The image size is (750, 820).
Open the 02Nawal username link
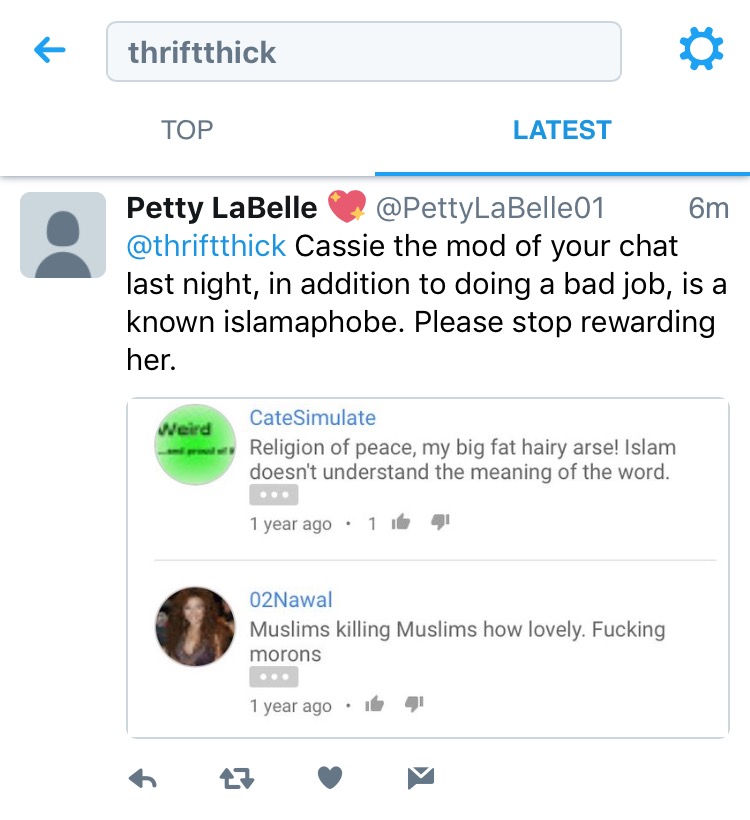(290, 600)
